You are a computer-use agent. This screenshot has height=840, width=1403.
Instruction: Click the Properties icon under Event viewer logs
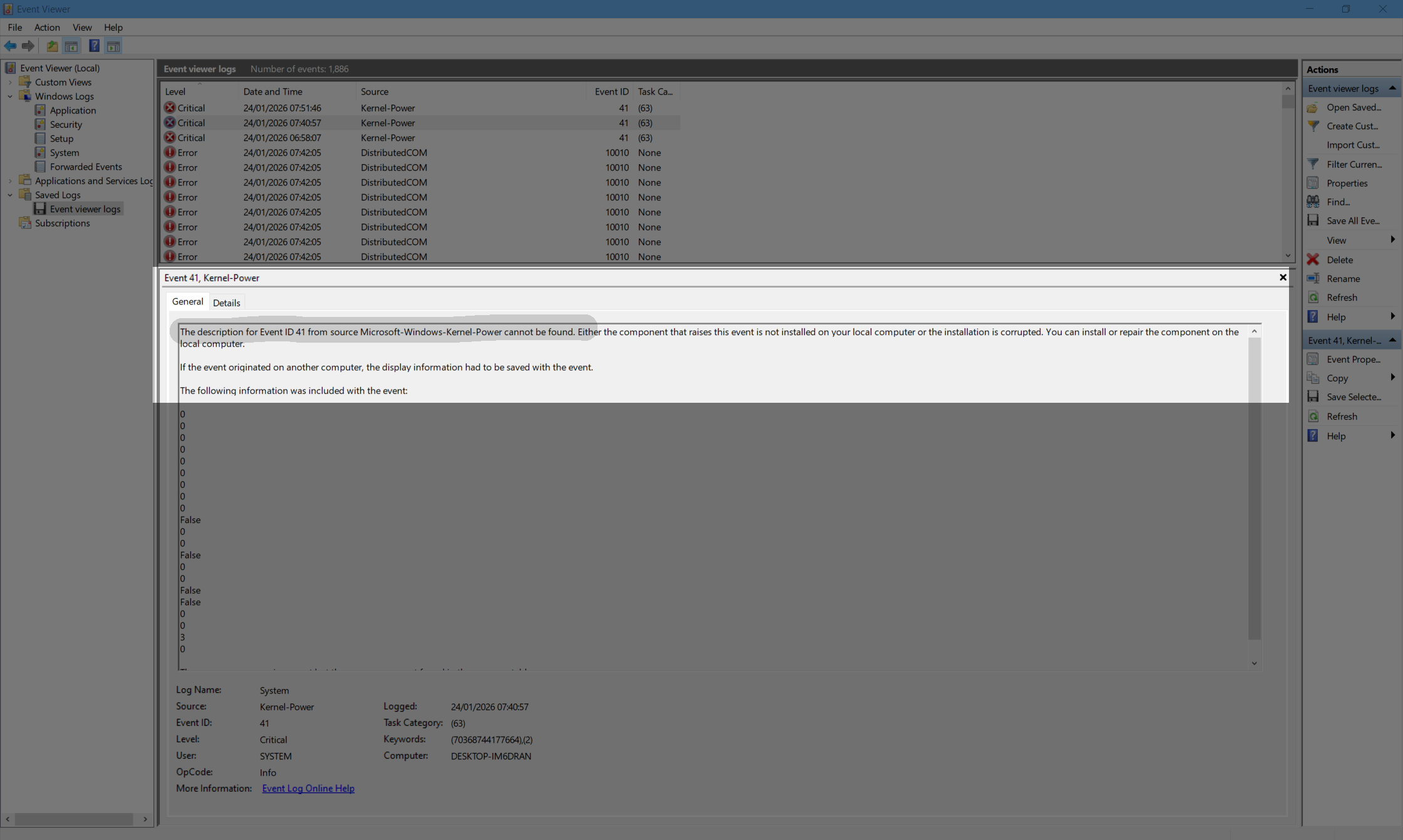coord(1313,183)
